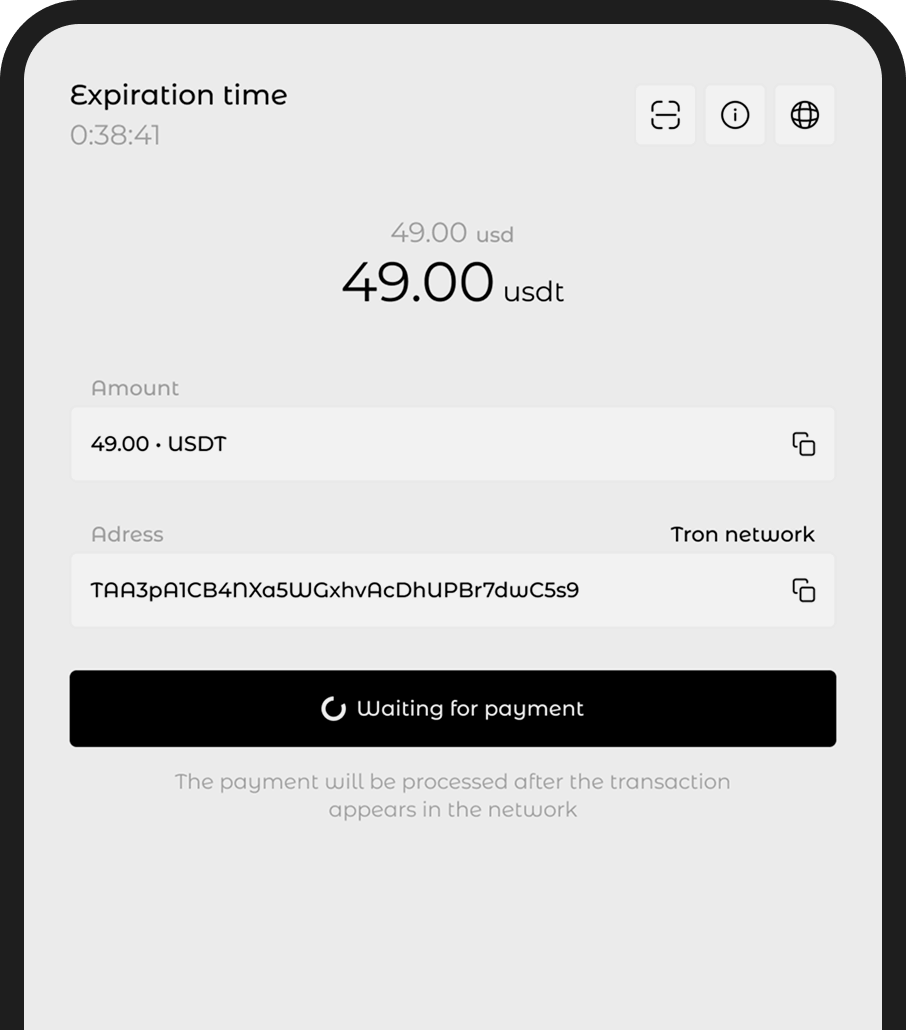Click the payment info icon
The height and width of the screenshot is (1030, 906).
point(735,115)
